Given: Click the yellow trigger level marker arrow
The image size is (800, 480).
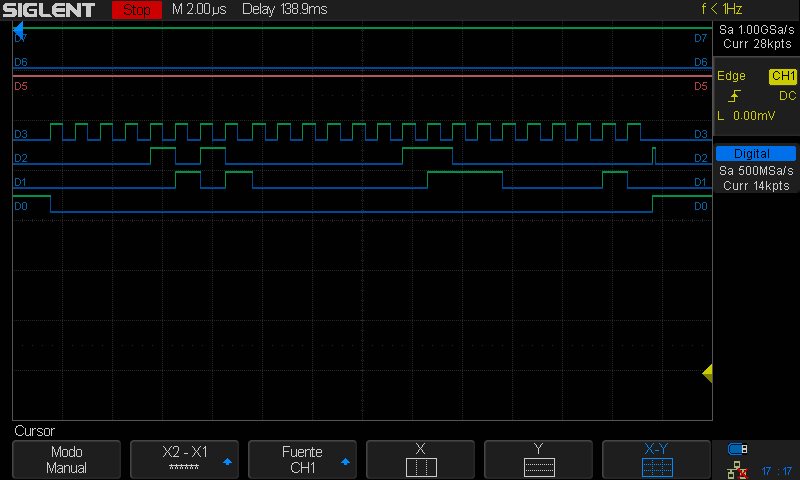Looking at the screenshot, I should (707, 373).
